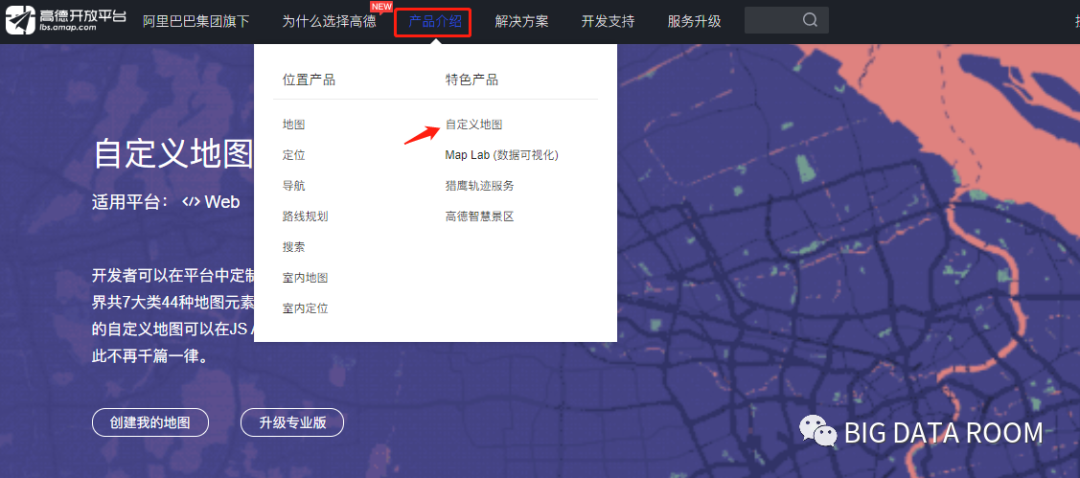The height and width of the screenshot is (478, 1080).
Task: Open the 解决方案 menu
Action: click(x=521, y=21)
